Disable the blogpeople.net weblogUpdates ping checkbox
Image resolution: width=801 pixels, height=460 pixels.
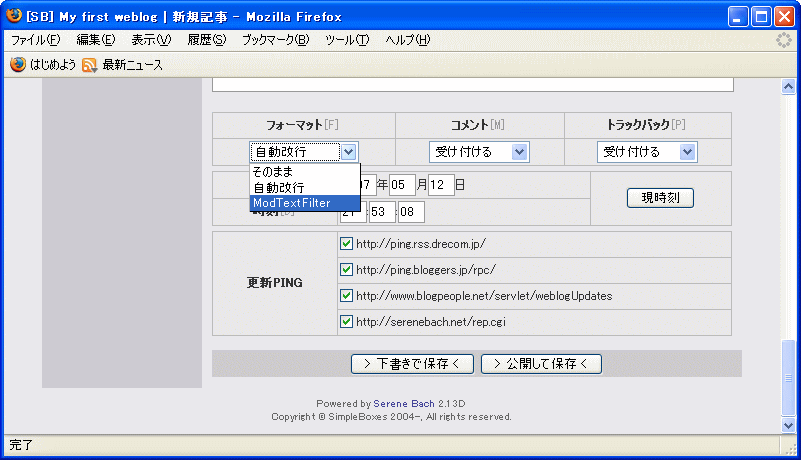346,296
